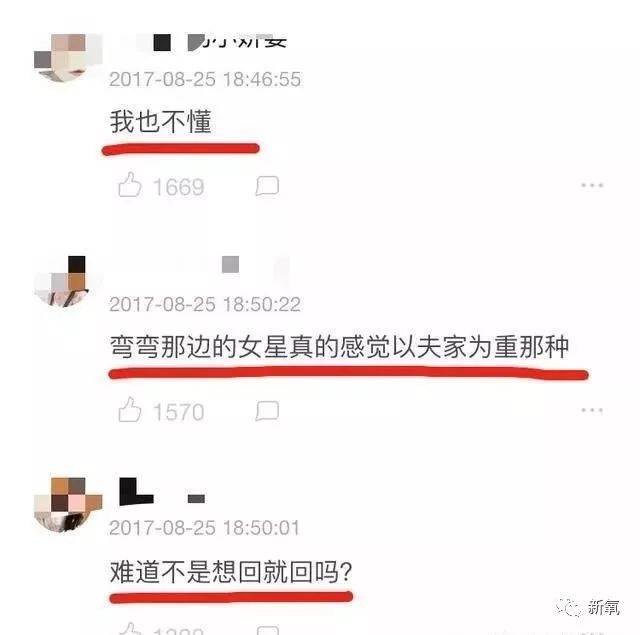Open more options for 18:46:55 comment

pyautogui.click(x=592, y=185)
